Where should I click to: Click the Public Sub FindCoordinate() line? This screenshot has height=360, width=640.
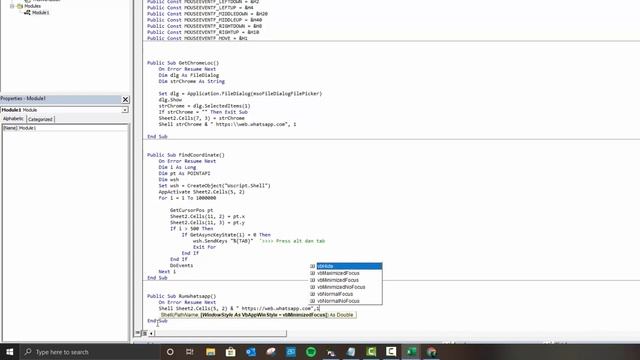(x=186, y=155)
